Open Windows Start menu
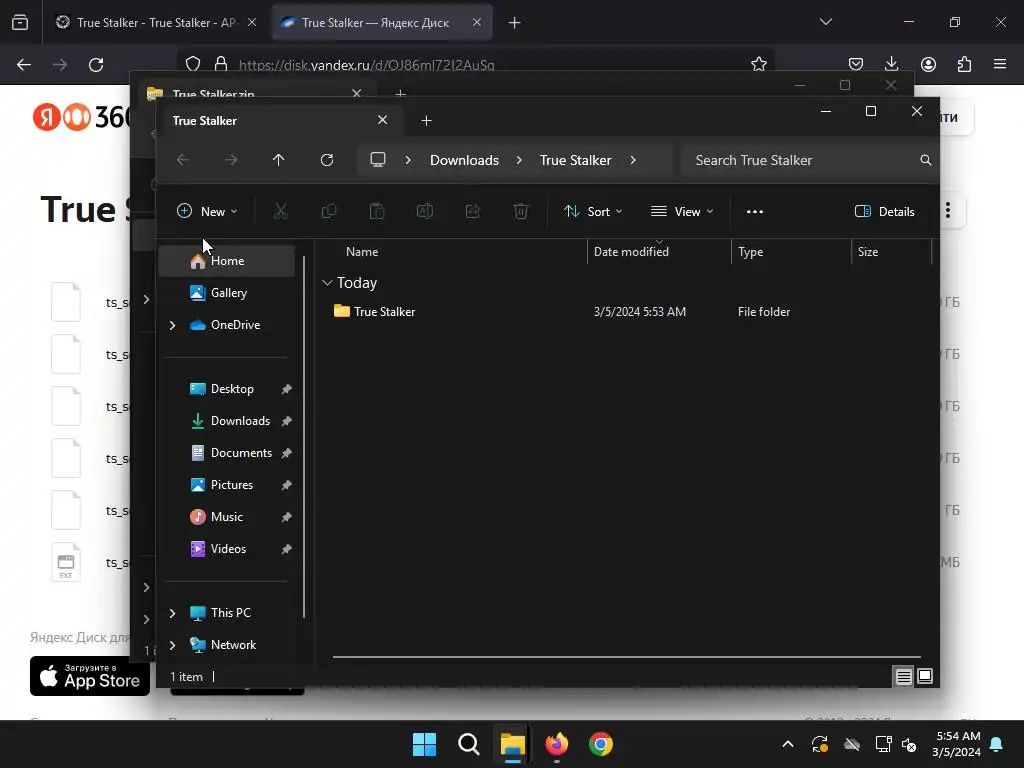This screenshot has height=768, width=1024. click(x=424, y=744)
